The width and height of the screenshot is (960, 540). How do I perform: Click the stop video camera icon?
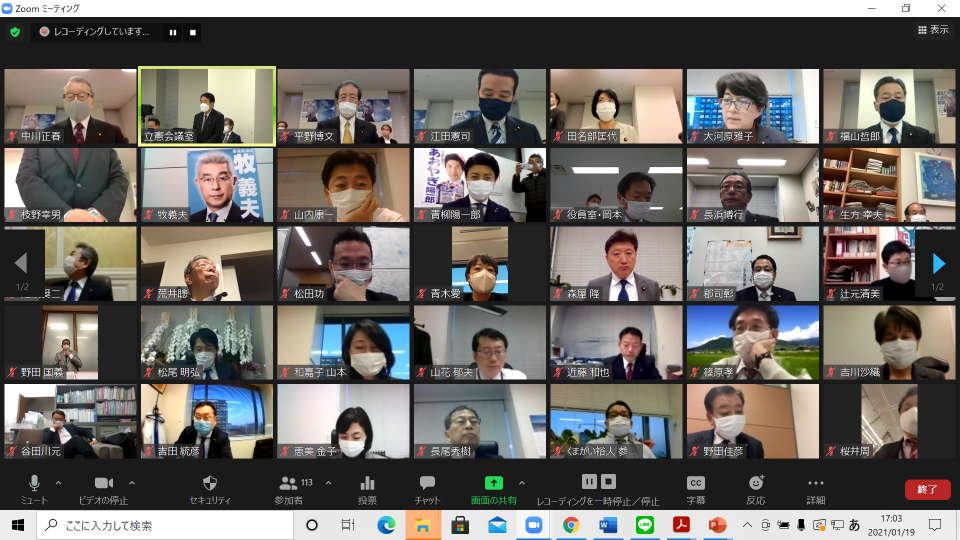pos(103,483)
